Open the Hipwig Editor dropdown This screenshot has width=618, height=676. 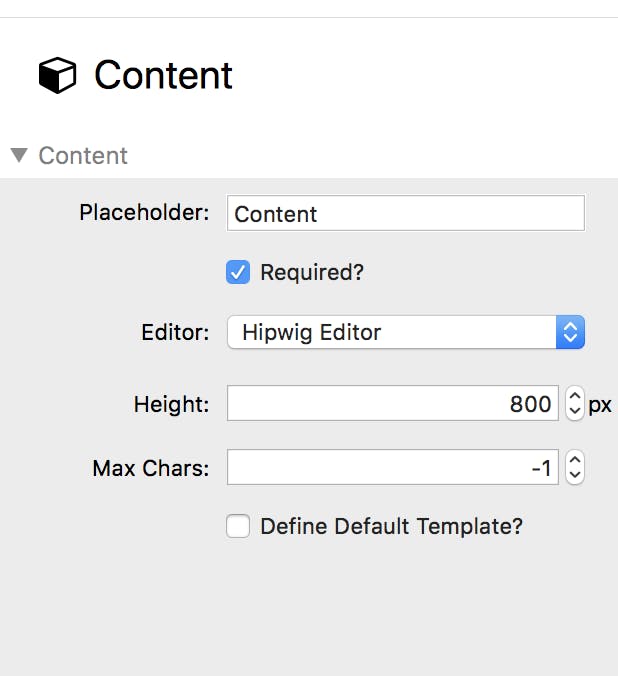coord(392,332)
